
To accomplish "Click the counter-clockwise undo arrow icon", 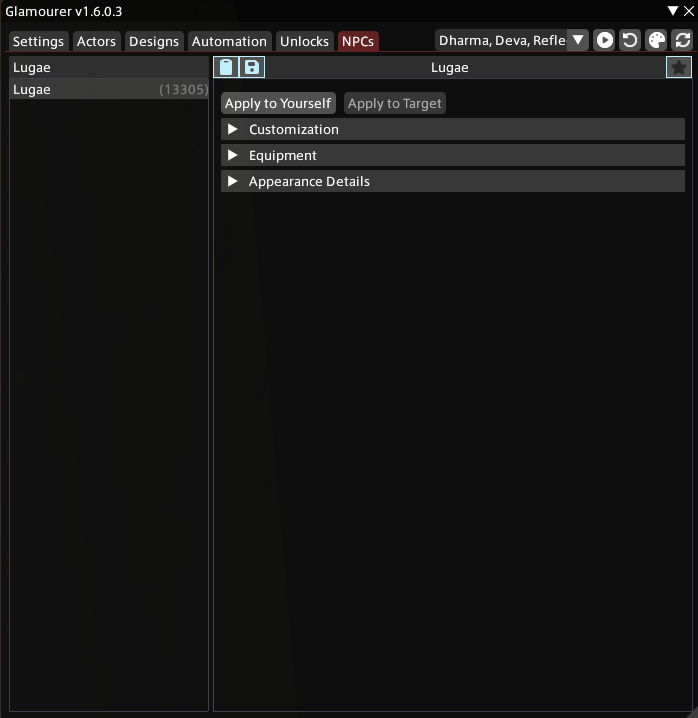I will click(x=630, y=40).
